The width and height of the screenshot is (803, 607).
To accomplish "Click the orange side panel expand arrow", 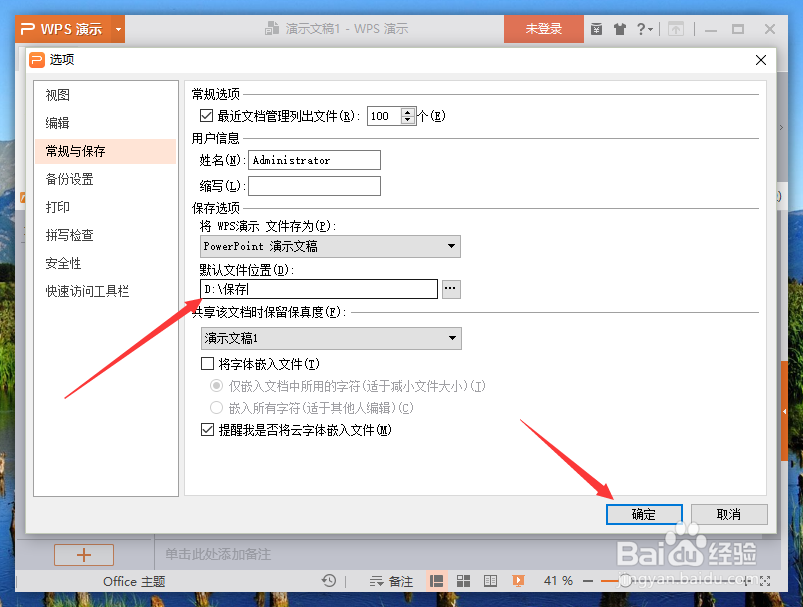I will [784, 411].
